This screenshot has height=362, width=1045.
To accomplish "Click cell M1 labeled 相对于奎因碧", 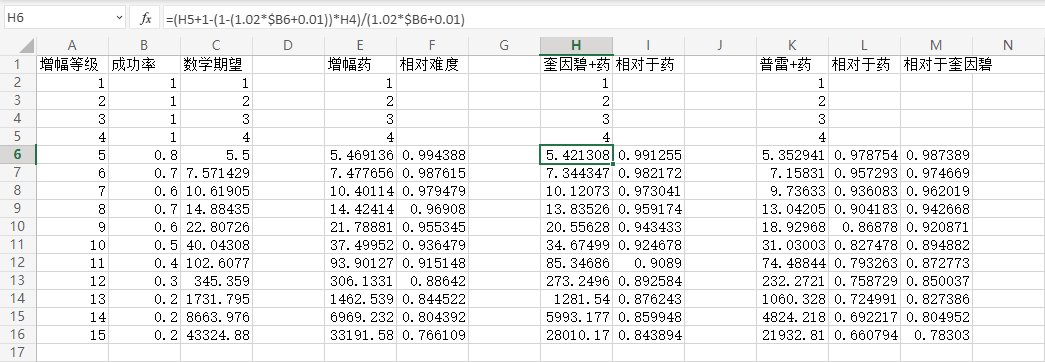I will [936, 65].
